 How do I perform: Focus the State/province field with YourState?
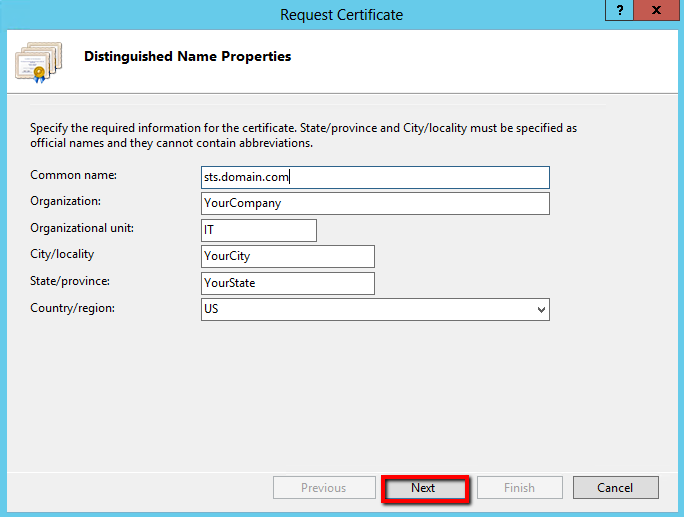tap(287, 283)
